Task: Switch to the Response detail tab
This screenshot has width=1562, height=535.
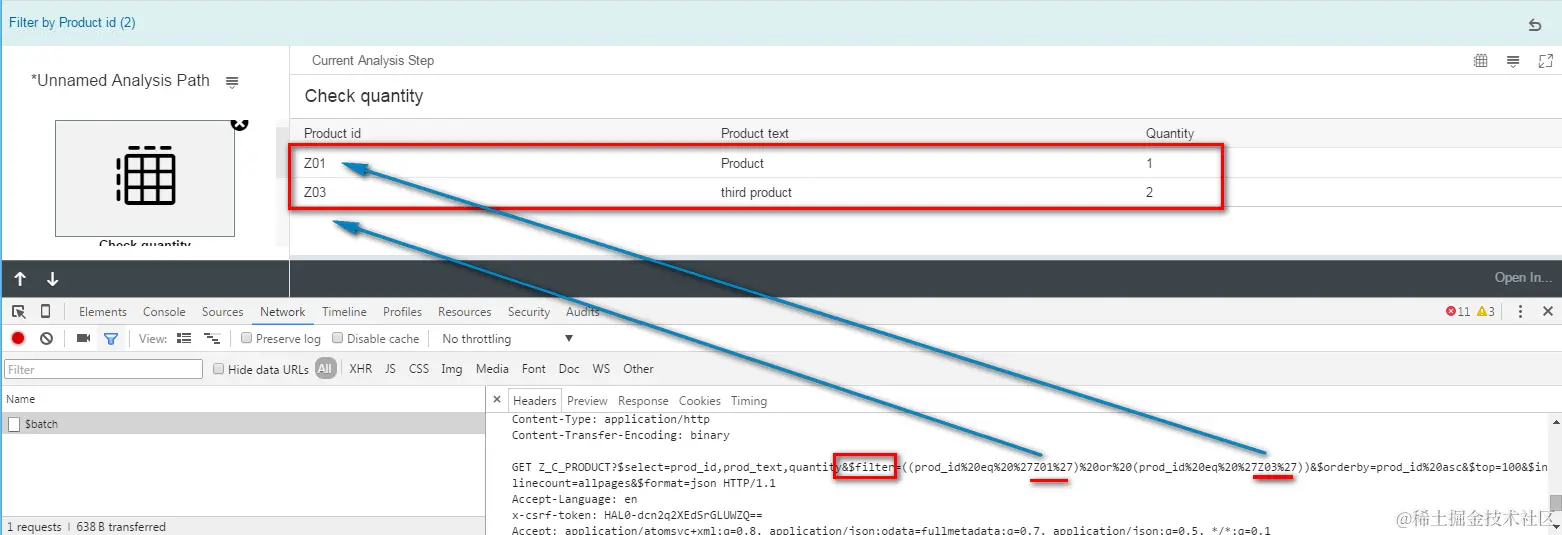Action: 643,401
